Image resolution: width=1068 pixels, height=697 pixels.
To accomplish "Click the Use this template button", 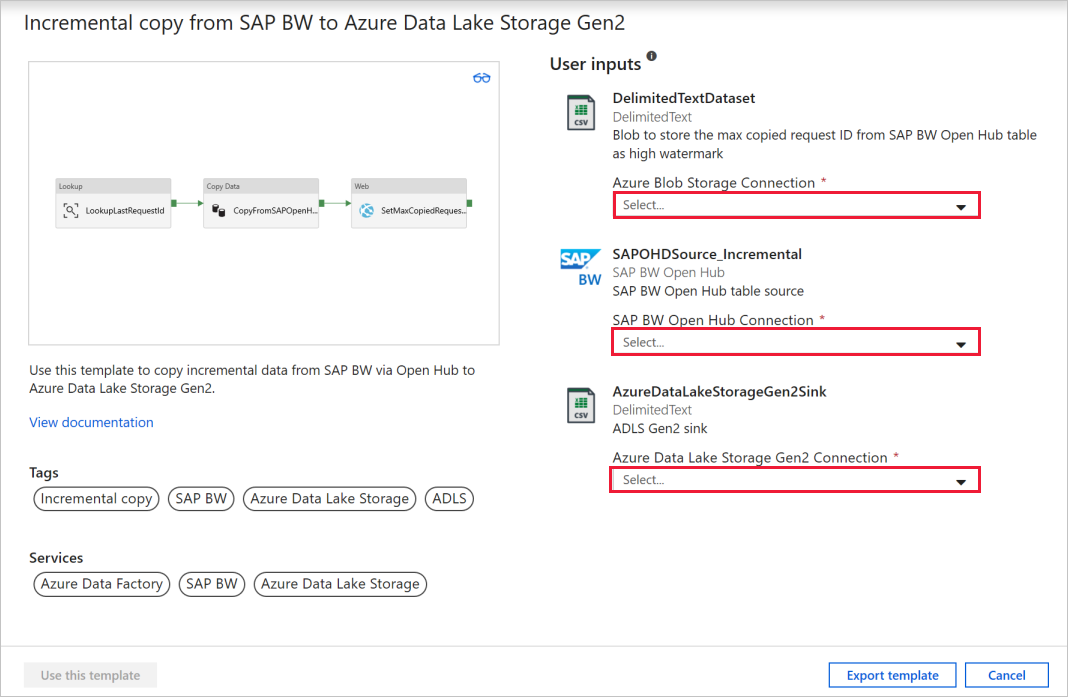I will 90,675.
